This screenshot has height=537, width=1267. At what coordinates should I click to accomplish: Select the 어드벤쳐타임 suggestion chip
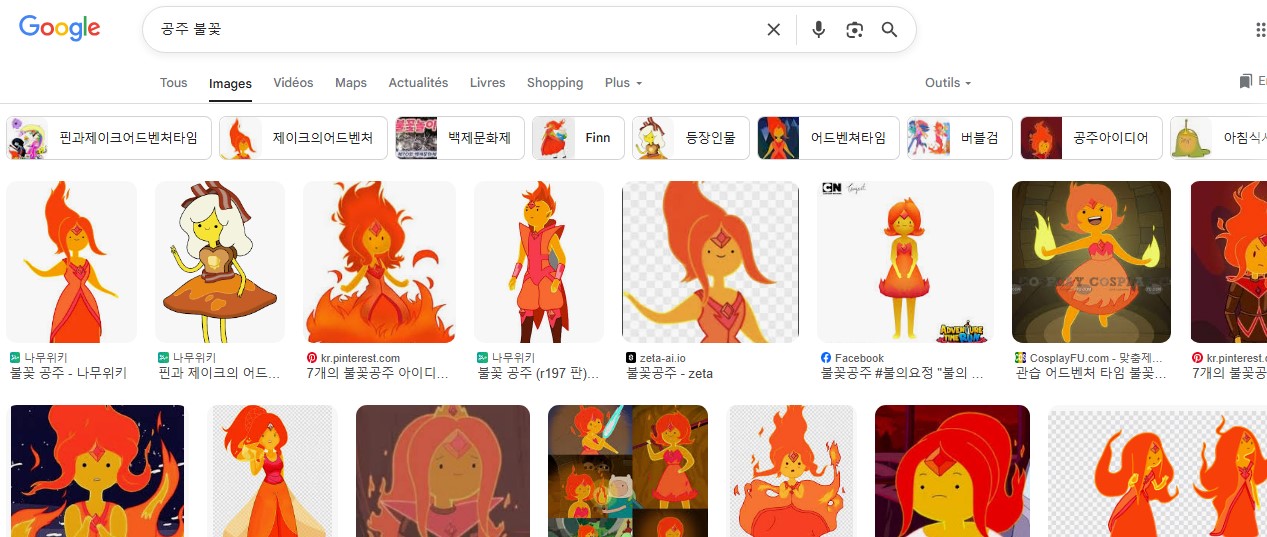coord(828,138)
